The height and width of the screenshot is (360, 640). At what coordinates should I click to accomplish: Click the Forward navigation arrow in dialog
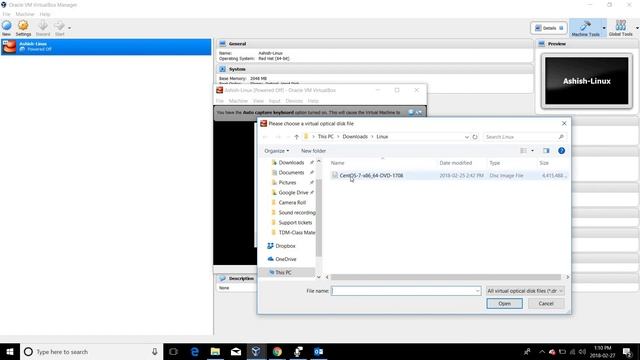(x=278, y=137)
